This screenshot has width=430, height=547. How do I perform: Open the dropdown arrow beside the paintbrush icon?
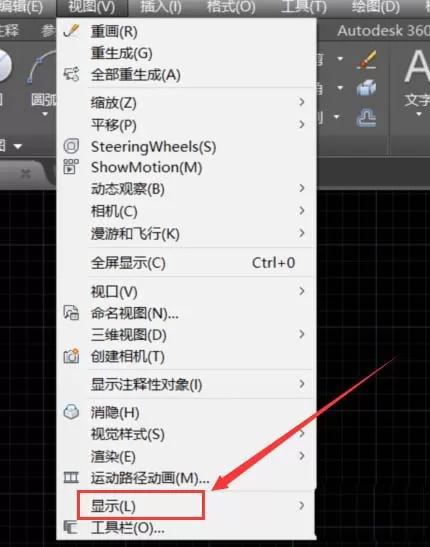340,59
